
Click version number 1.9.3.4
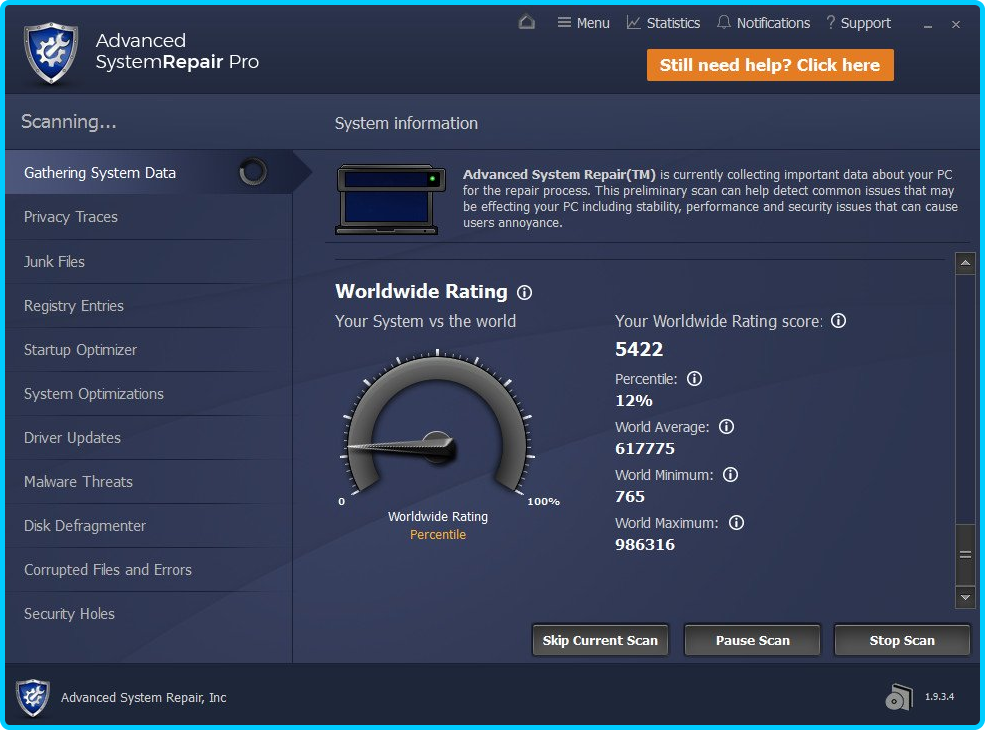pyautogui.click(x=939, y=697)
